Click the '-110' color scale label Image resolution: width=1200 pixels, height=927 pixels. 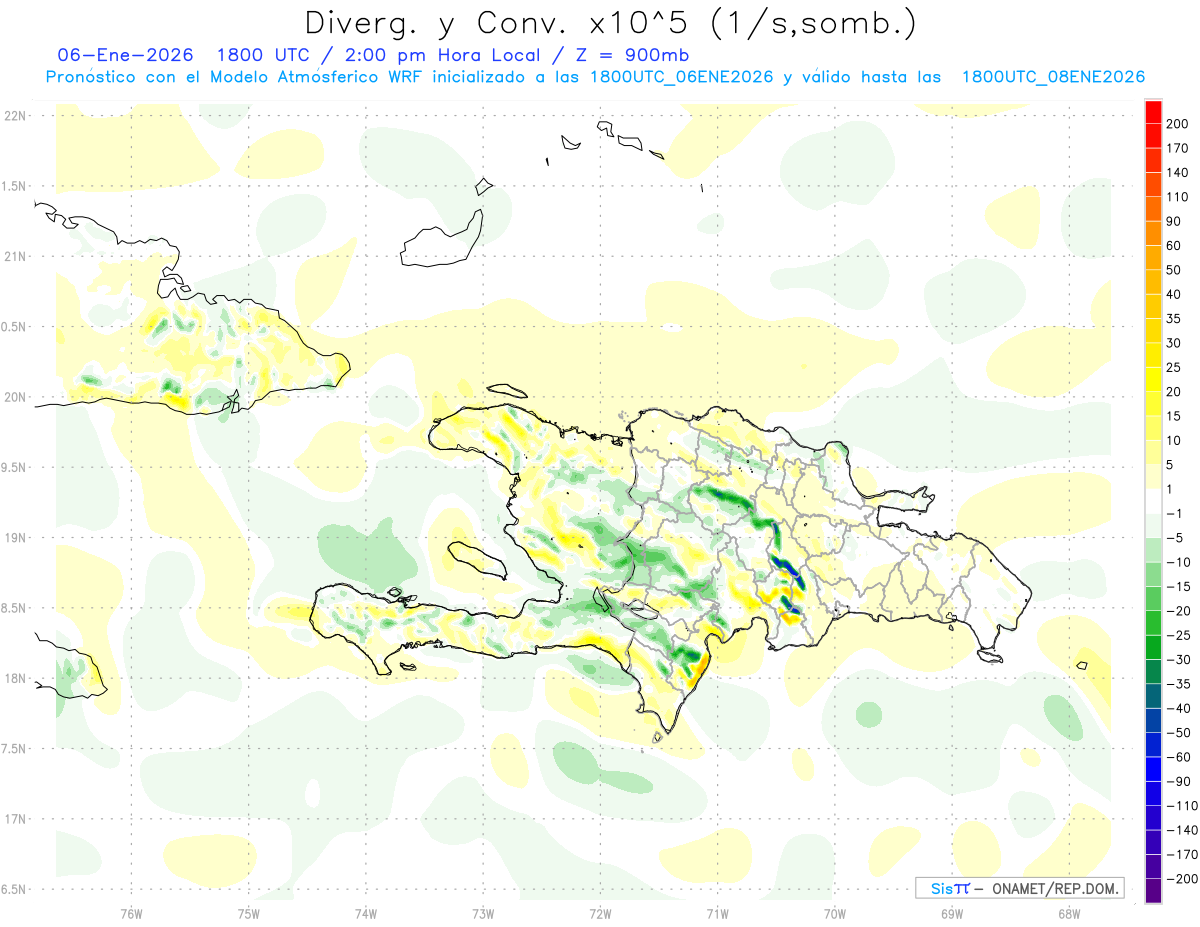pos(1183,806)
